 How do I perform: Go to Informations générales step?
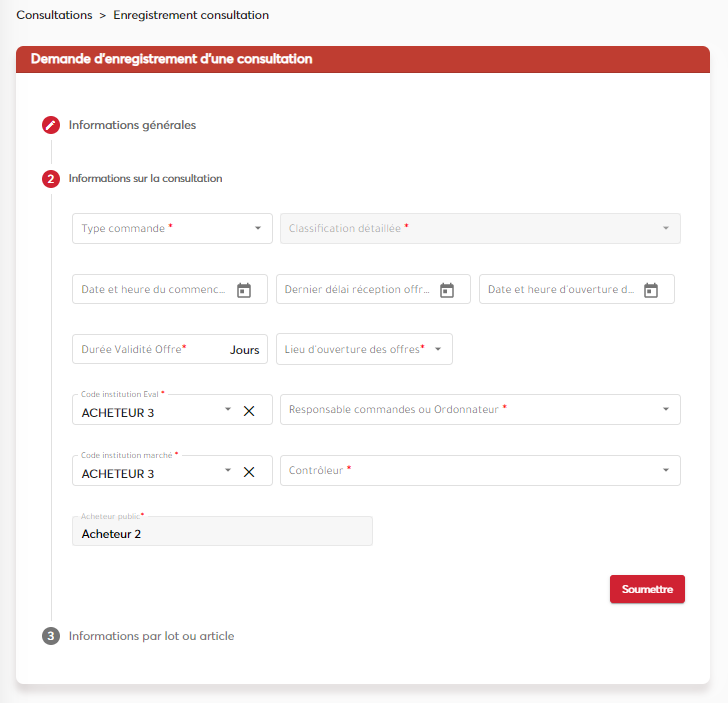[x=132, y=125]
